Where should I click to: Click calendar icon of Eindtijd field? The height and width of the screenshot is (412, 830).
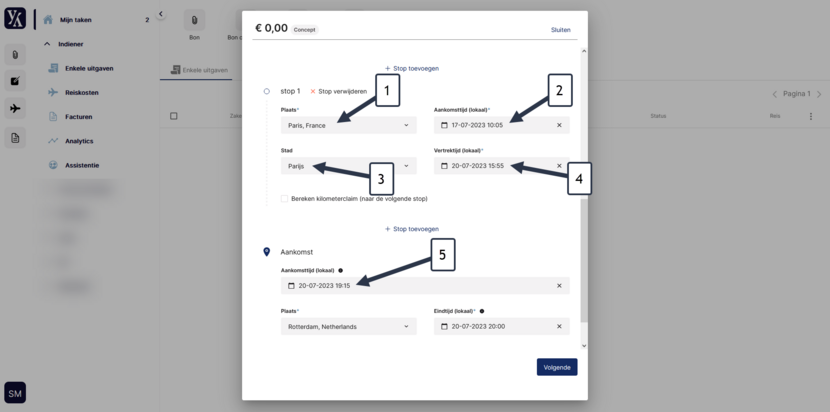[444, 327]
